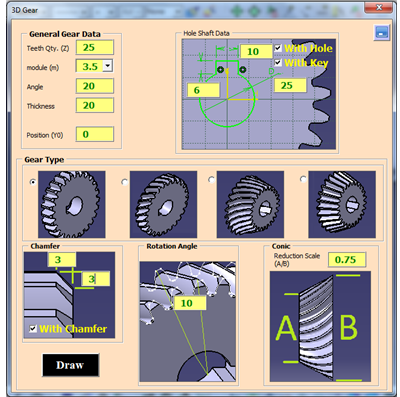Close the 3D Gear dialog
Viewport: 400px width, 397px height.
pos(378,8)
